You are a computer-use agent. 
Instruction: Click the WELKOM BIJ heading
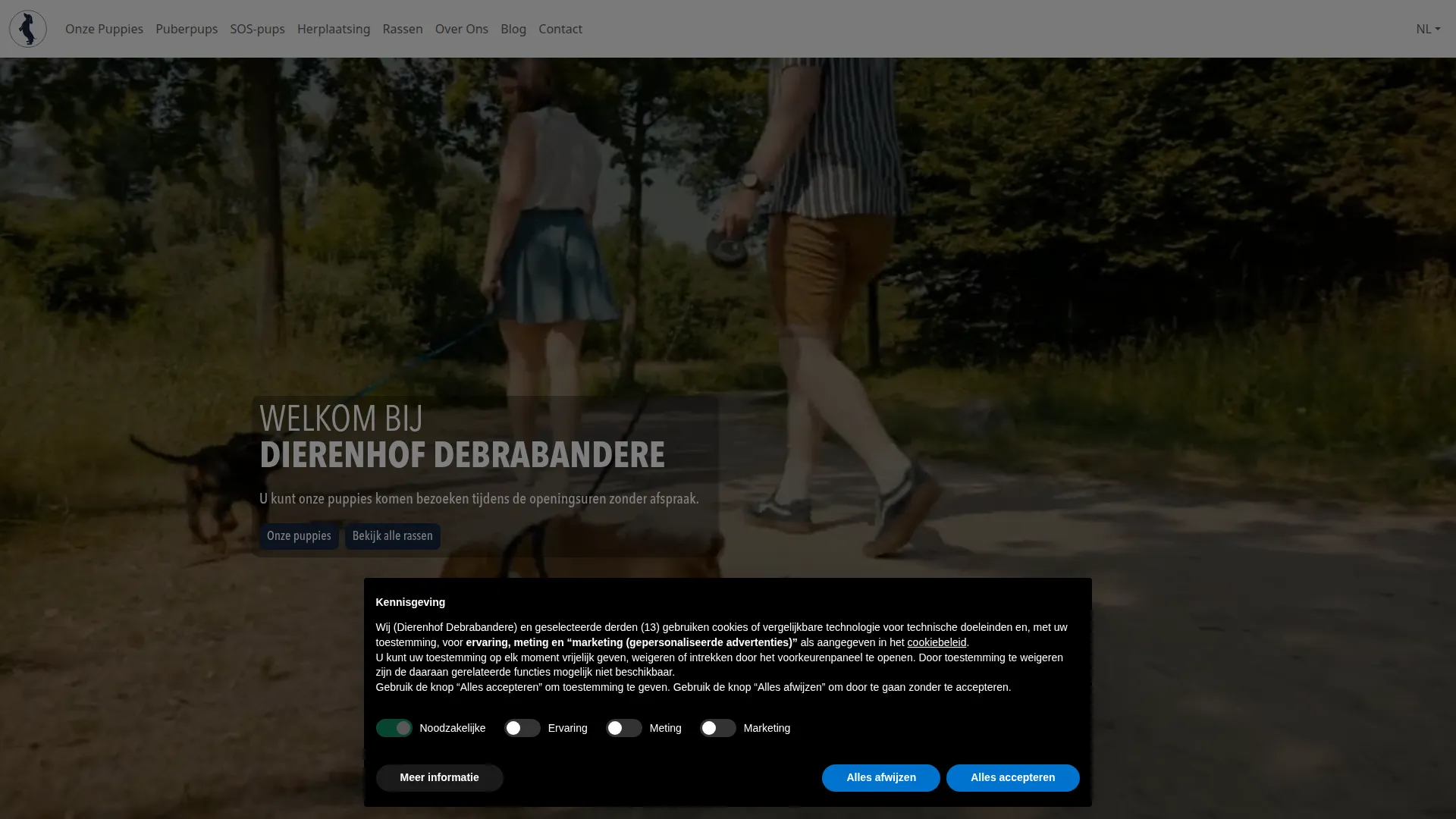[x=341, y=418]
